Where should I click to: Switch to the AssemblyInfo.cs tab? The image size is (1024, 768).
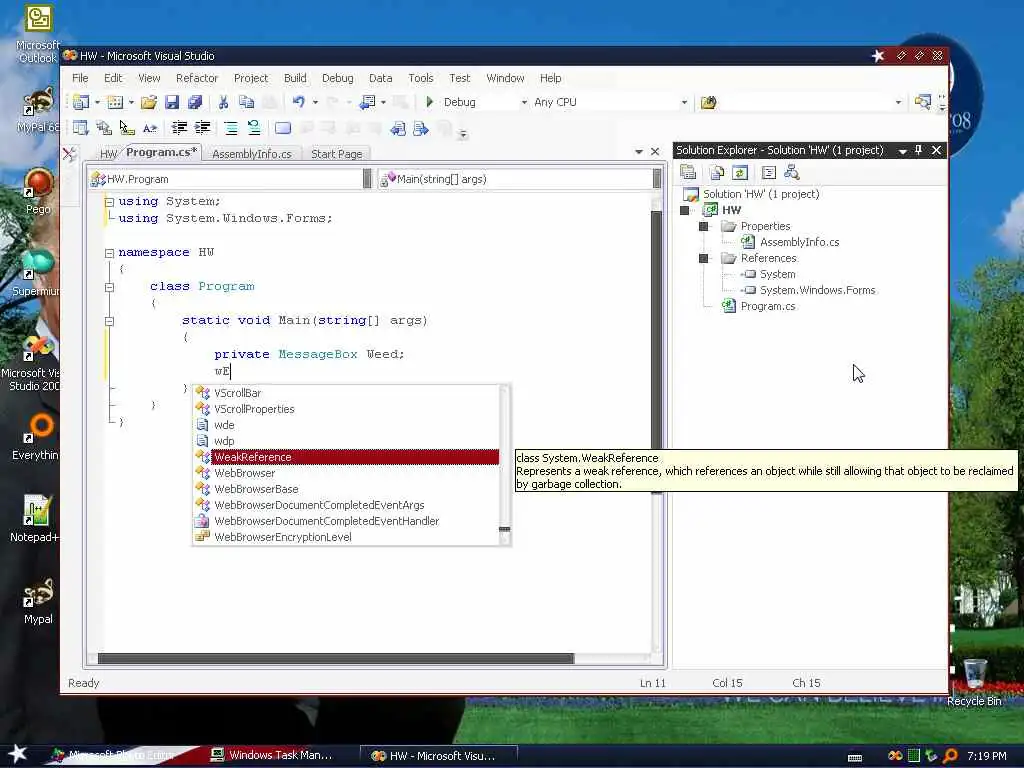click(x=251, y=154)
